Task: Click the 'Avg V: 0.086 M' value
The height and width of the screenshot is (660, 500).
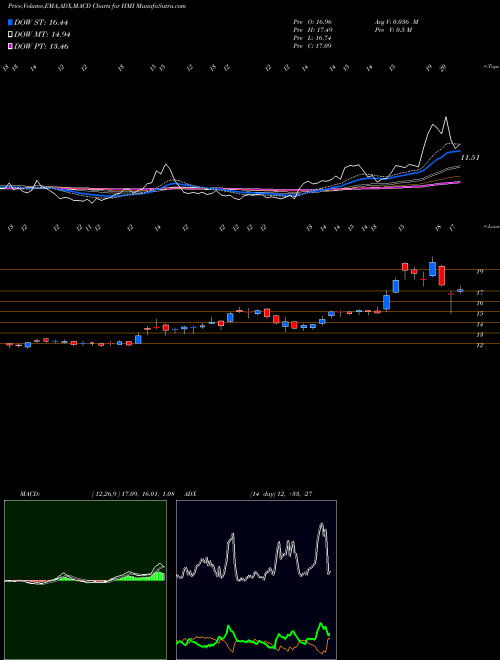Action: point(396,22)
